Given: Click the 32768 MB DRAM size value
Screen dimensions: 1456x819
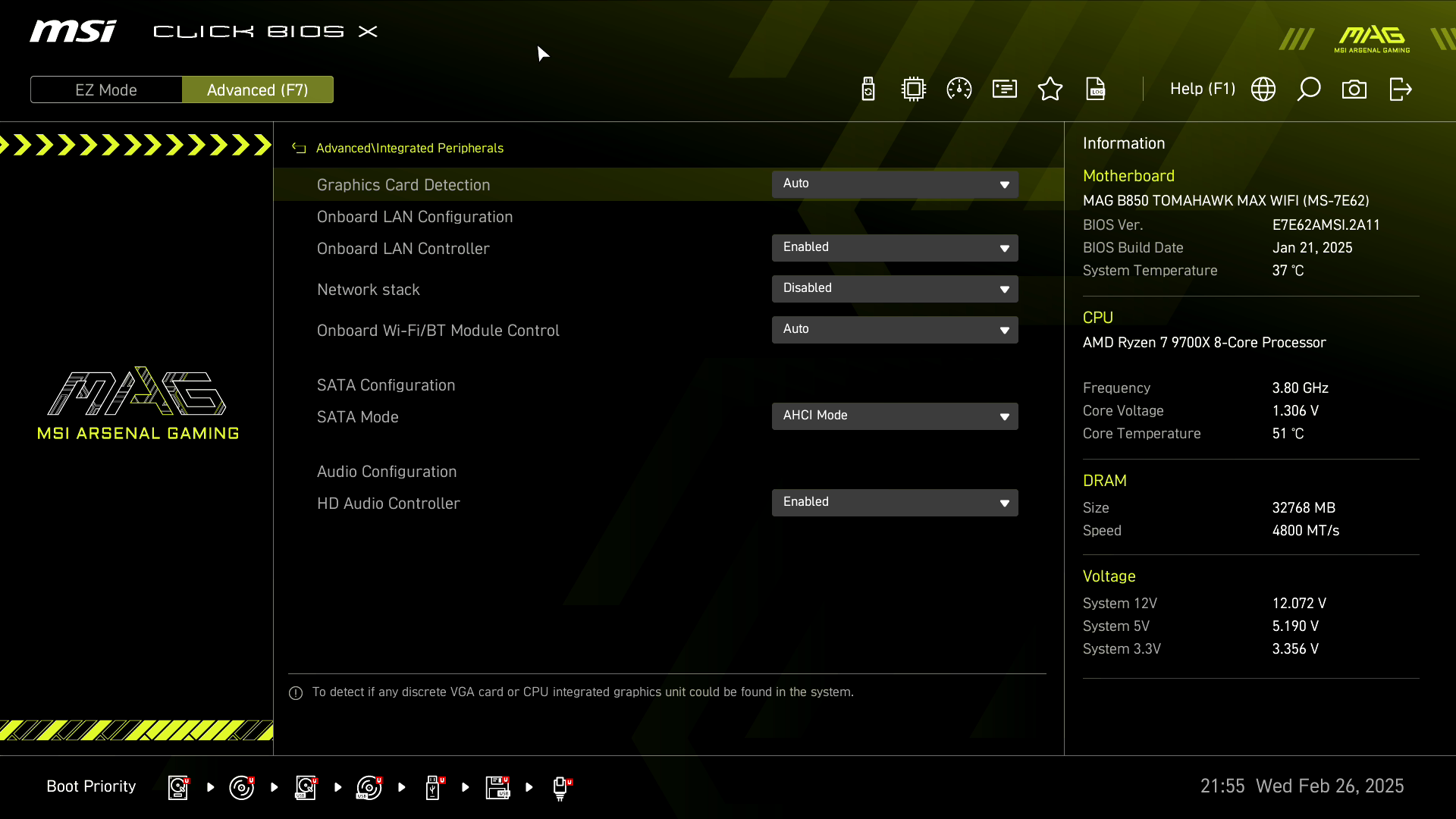Looking at the screenshot, I should [1304, 508].
